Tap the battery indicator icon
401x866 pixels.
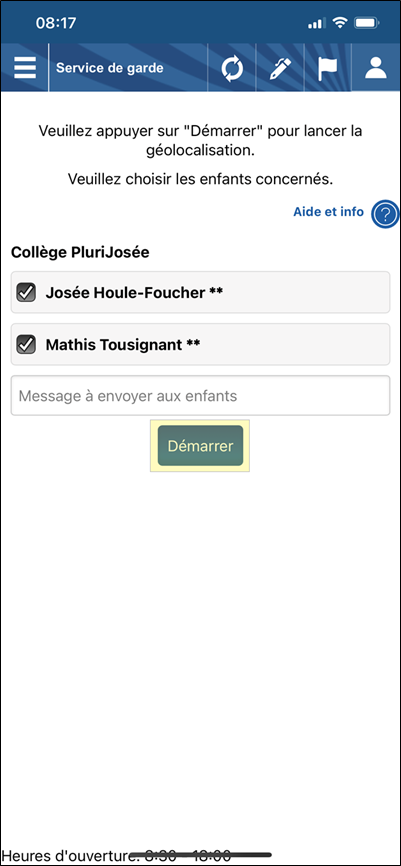366,23
